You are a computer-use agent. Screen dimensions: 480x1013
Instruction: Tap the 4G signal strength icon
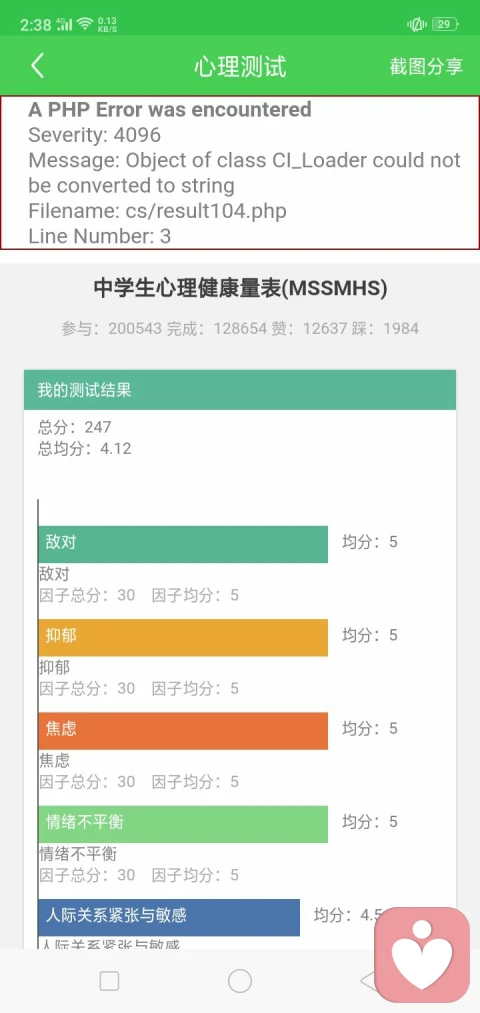64,25
